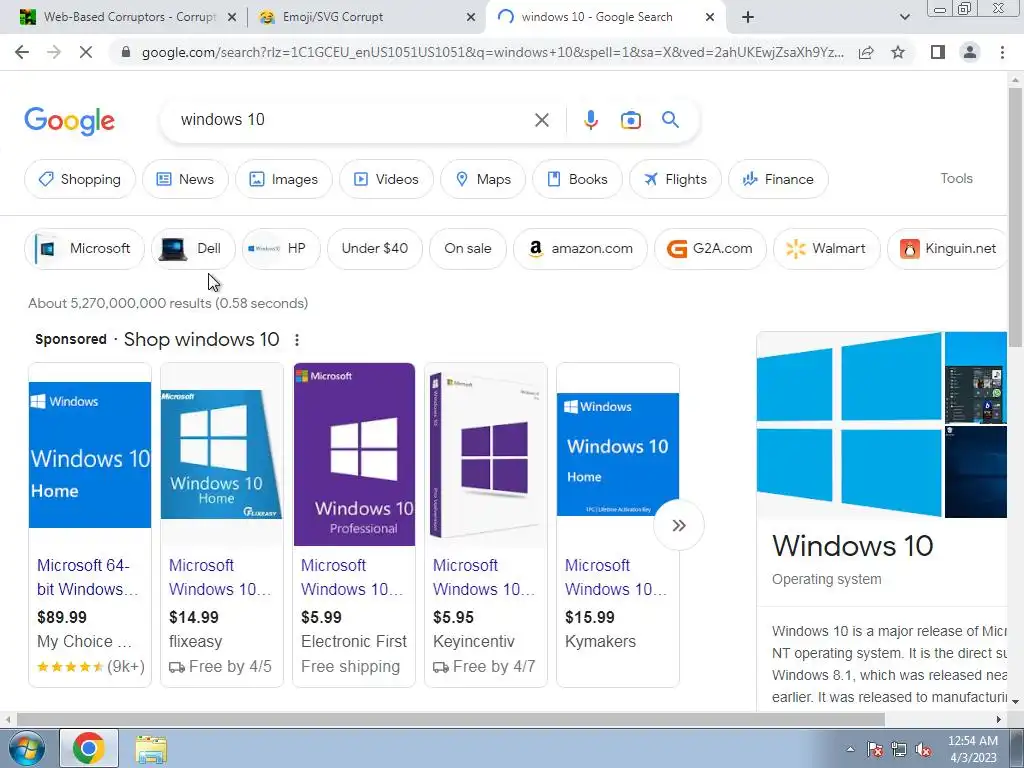Apply the On sale chip
Screen dimensions: 1024x768
(x=468, y=248)
